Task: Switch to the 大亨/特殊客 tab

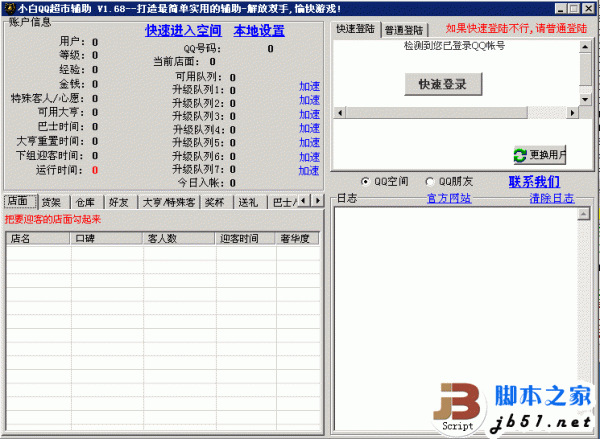Action: pyautogui.click(x=169, y=202)
